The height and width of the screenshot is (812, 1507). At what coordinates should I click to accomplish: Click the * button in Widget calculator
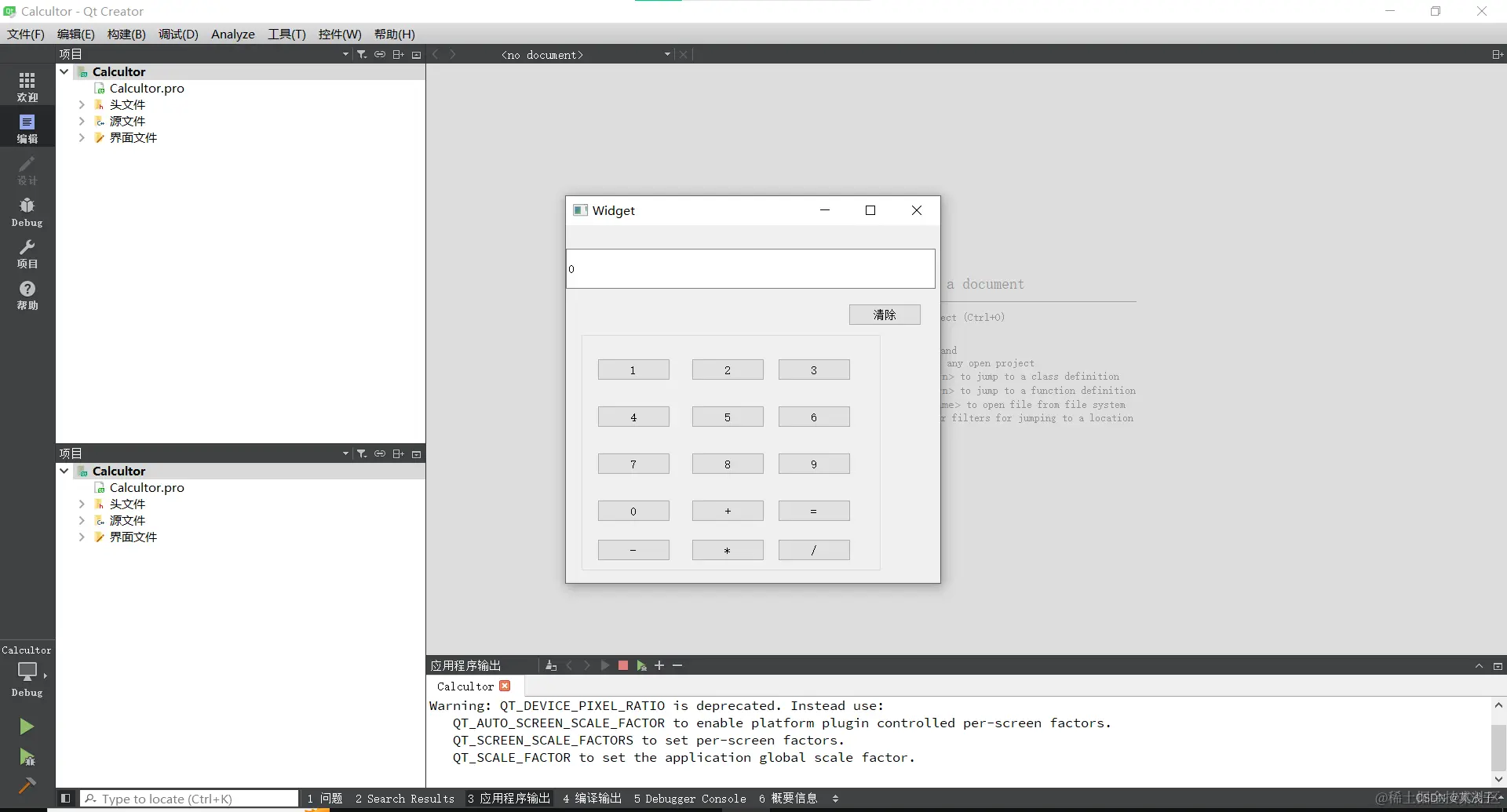728,550
